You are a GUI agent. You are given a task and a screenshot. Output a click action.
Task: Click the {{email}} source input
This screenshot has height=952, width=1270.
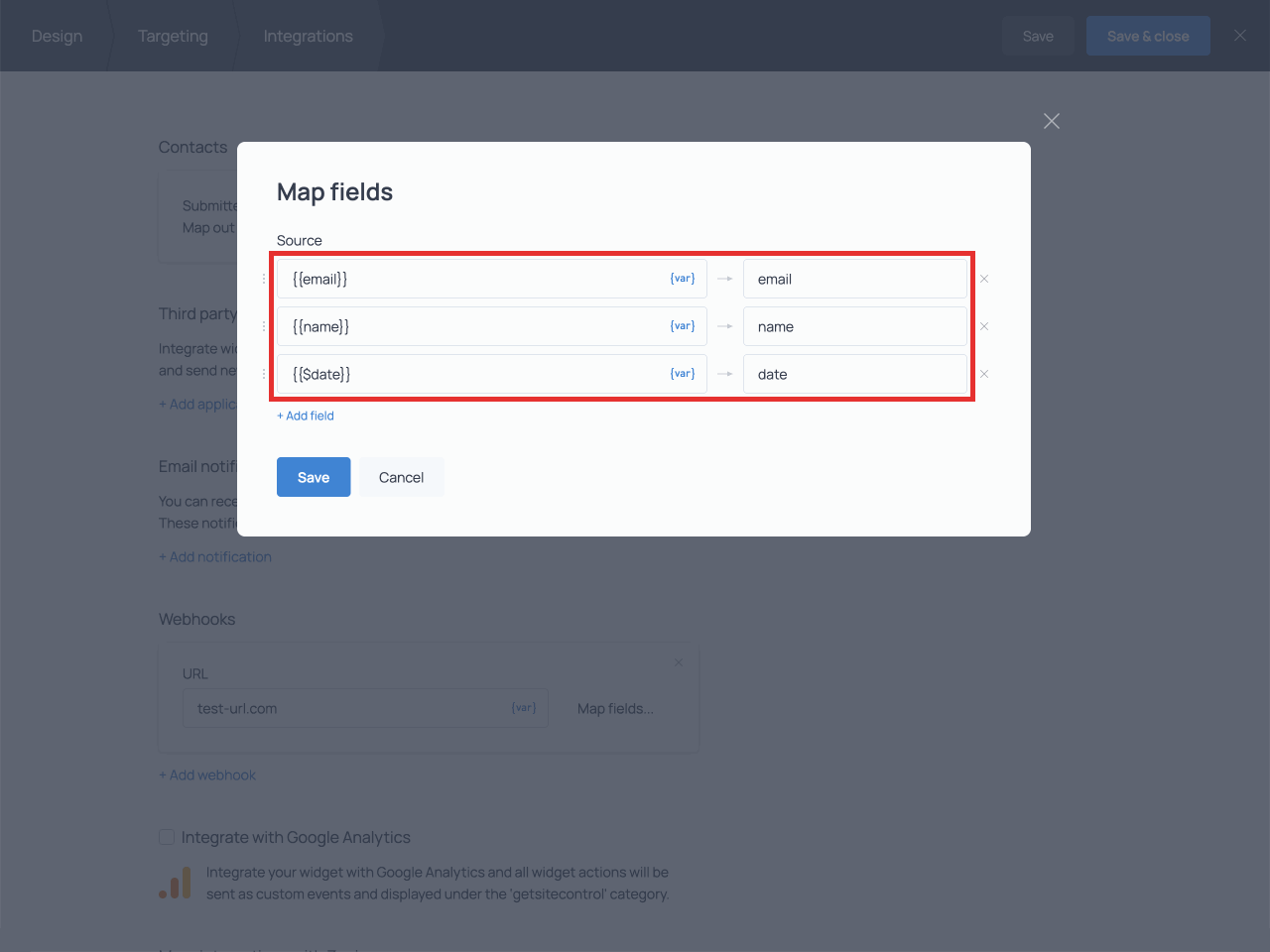pyautogui.click(x=466, y=279)
